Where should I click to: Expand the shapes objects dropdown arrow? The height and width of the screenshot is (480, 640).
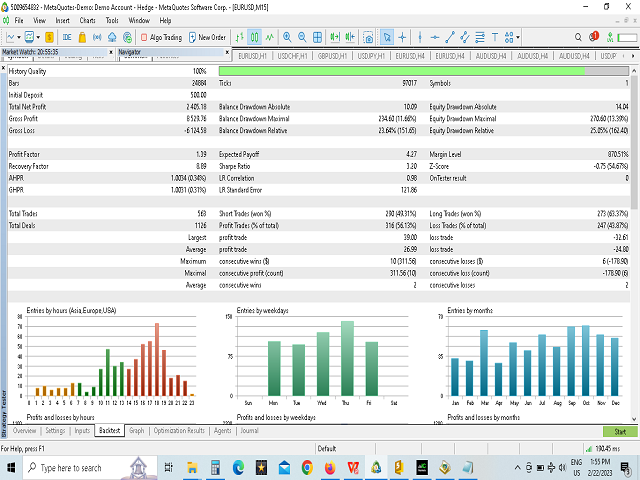[518, 38]
